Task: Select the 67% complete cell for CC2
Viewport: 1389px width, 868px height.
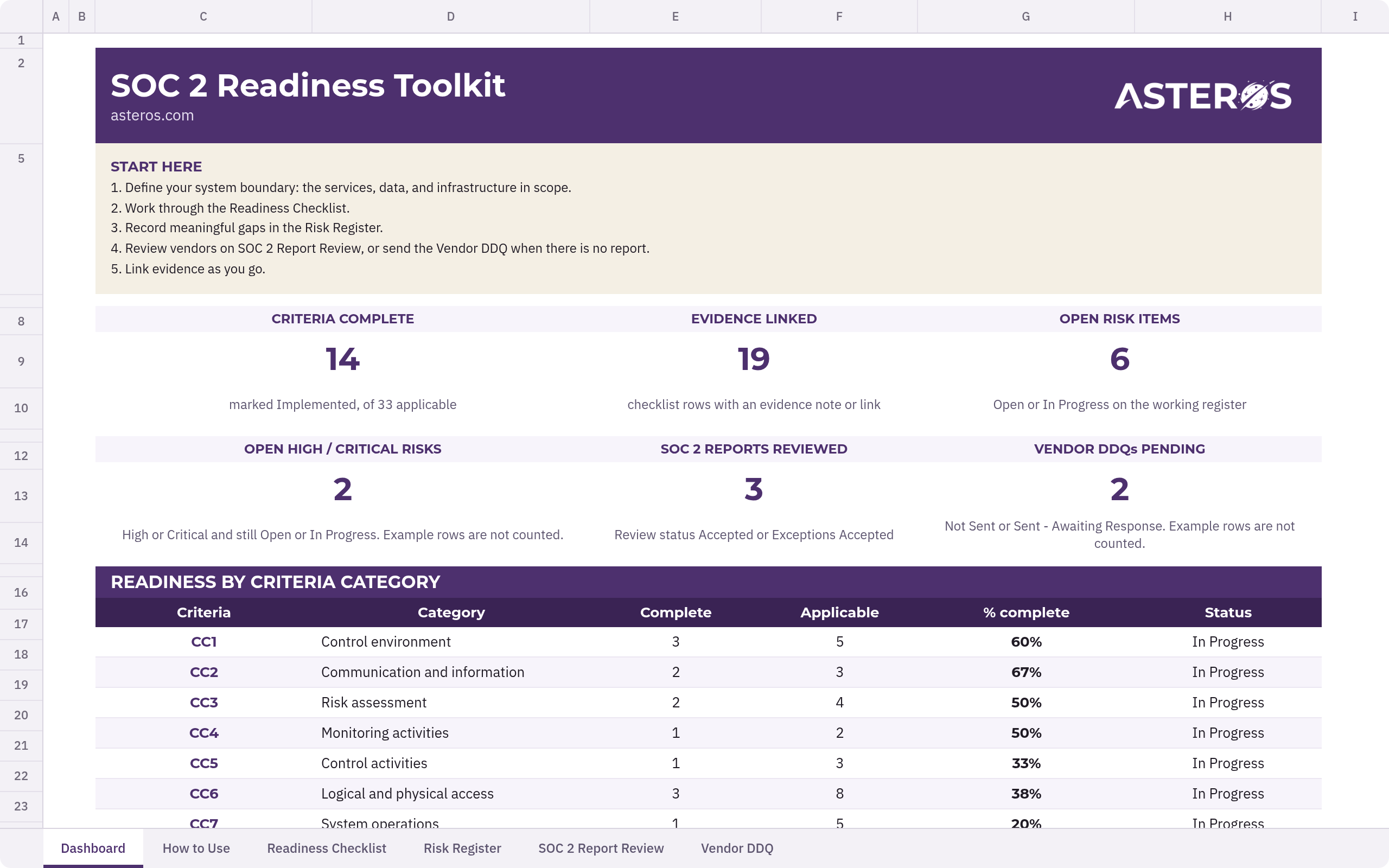Action: pos(1025,672)
